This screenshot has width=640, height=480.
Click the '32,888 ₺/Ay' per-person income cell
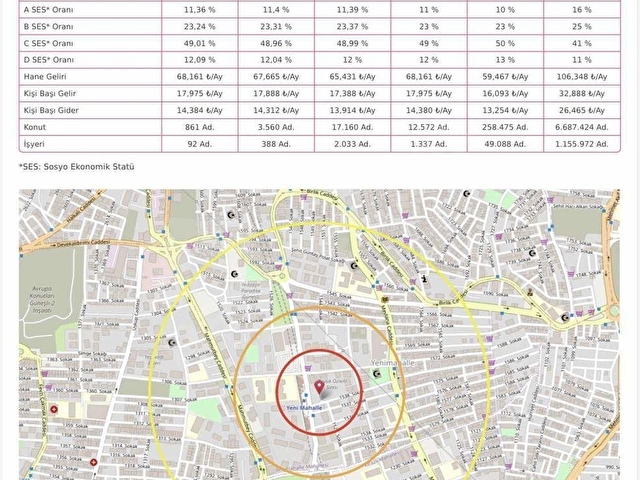coord(582,93)
